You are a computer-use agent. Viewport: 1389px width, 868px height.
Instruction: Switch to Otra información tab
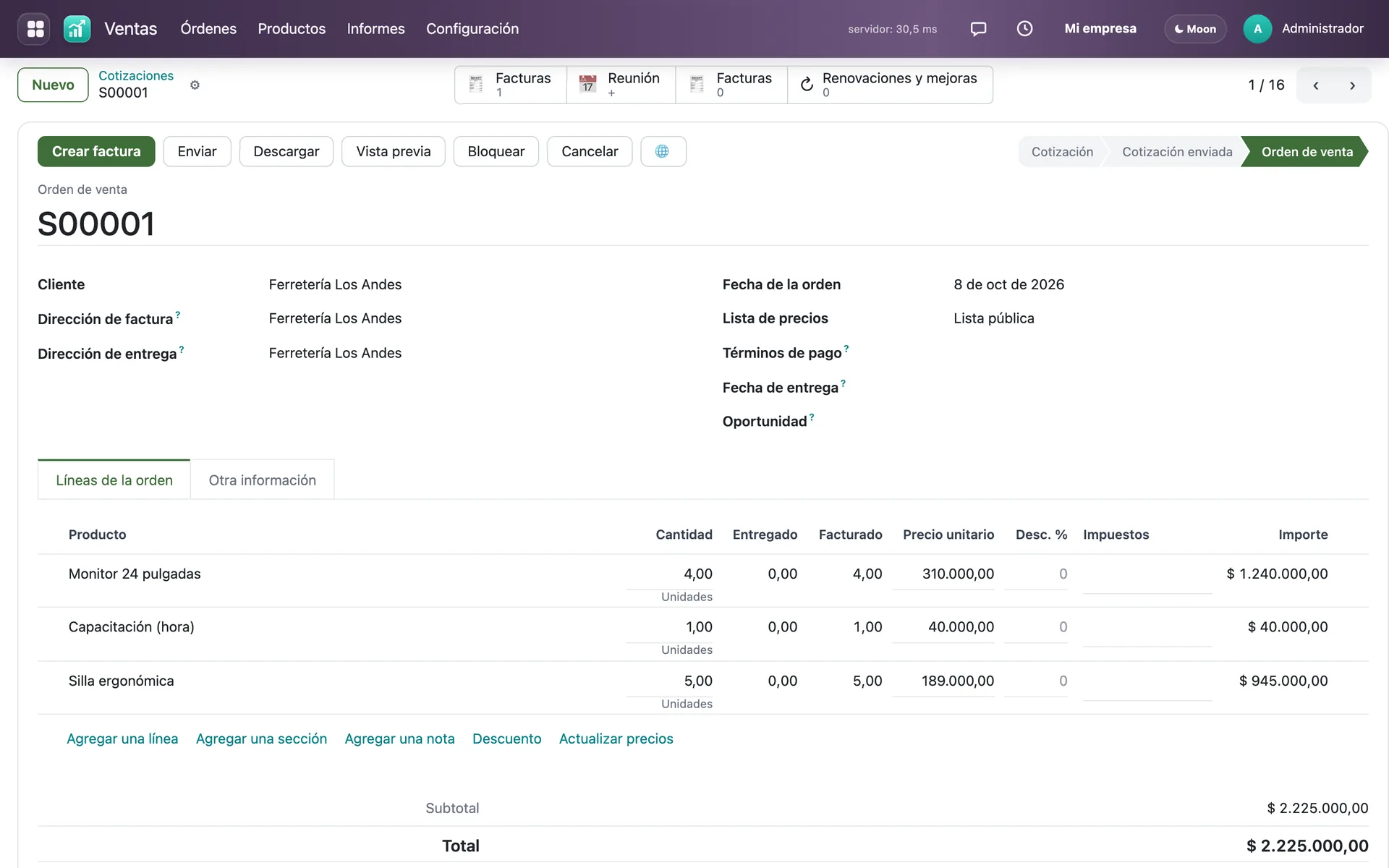pos(263,480)
